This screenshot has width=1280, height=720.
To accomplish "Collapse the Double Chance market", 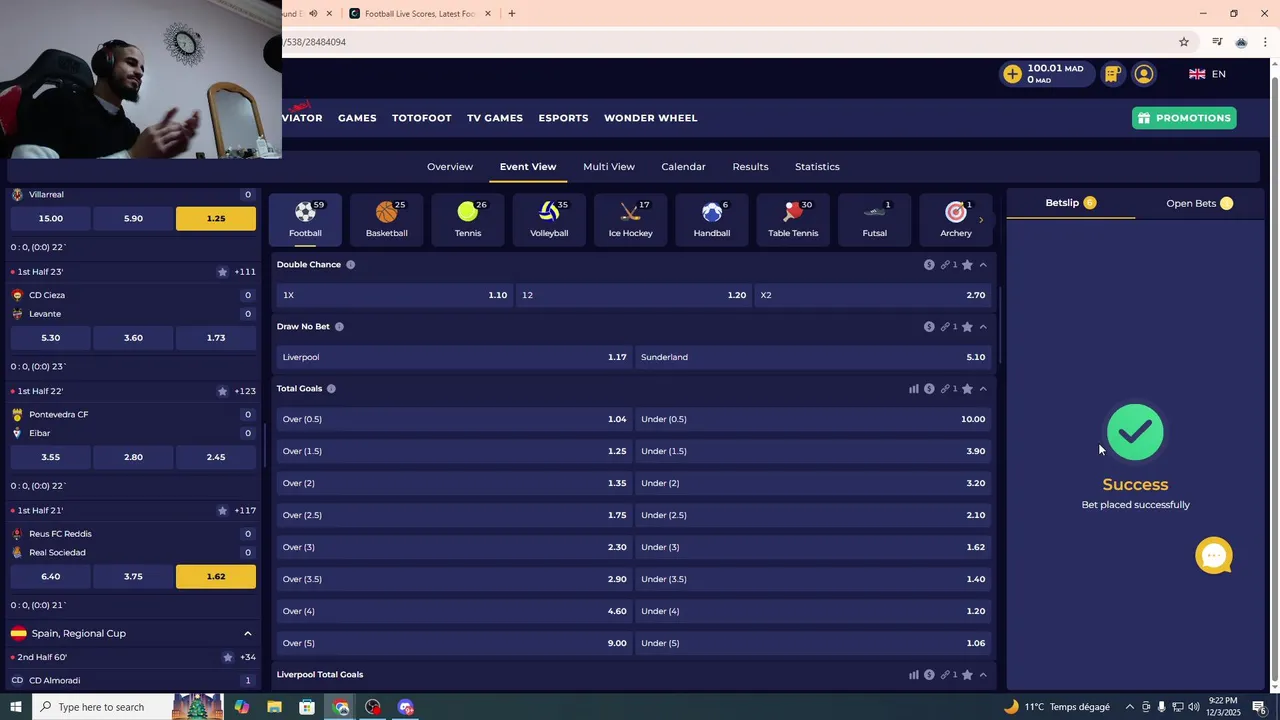I will click(983, 265).
